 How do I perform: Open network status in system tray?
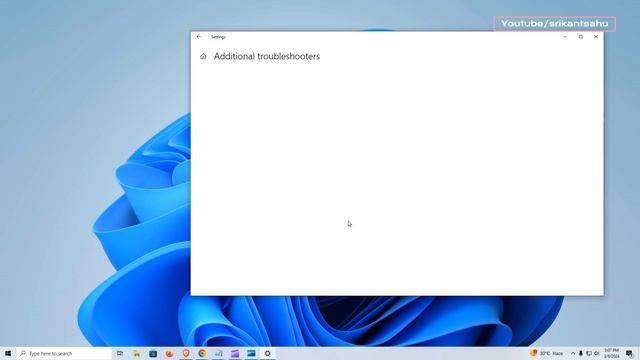coord(589,353)
